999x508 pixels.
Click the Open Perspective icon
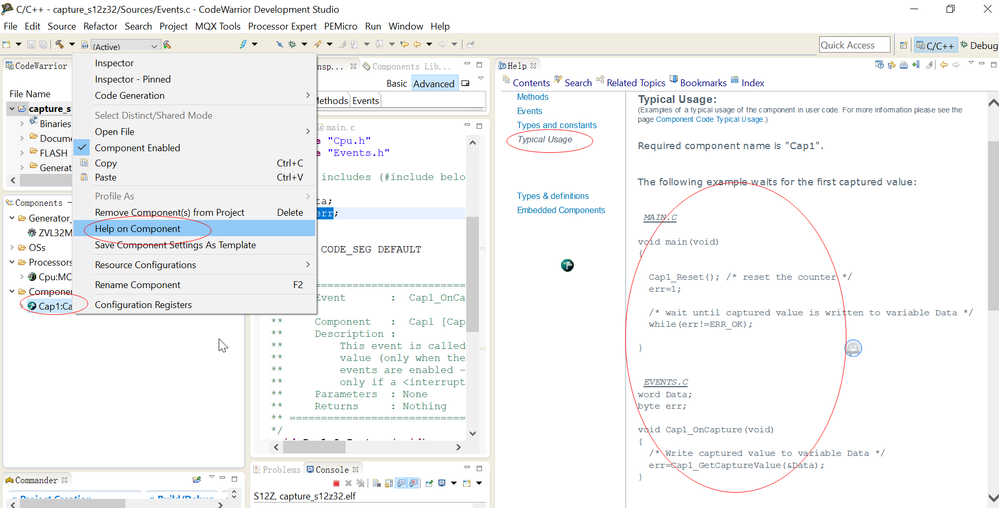(x=903, y=45)
